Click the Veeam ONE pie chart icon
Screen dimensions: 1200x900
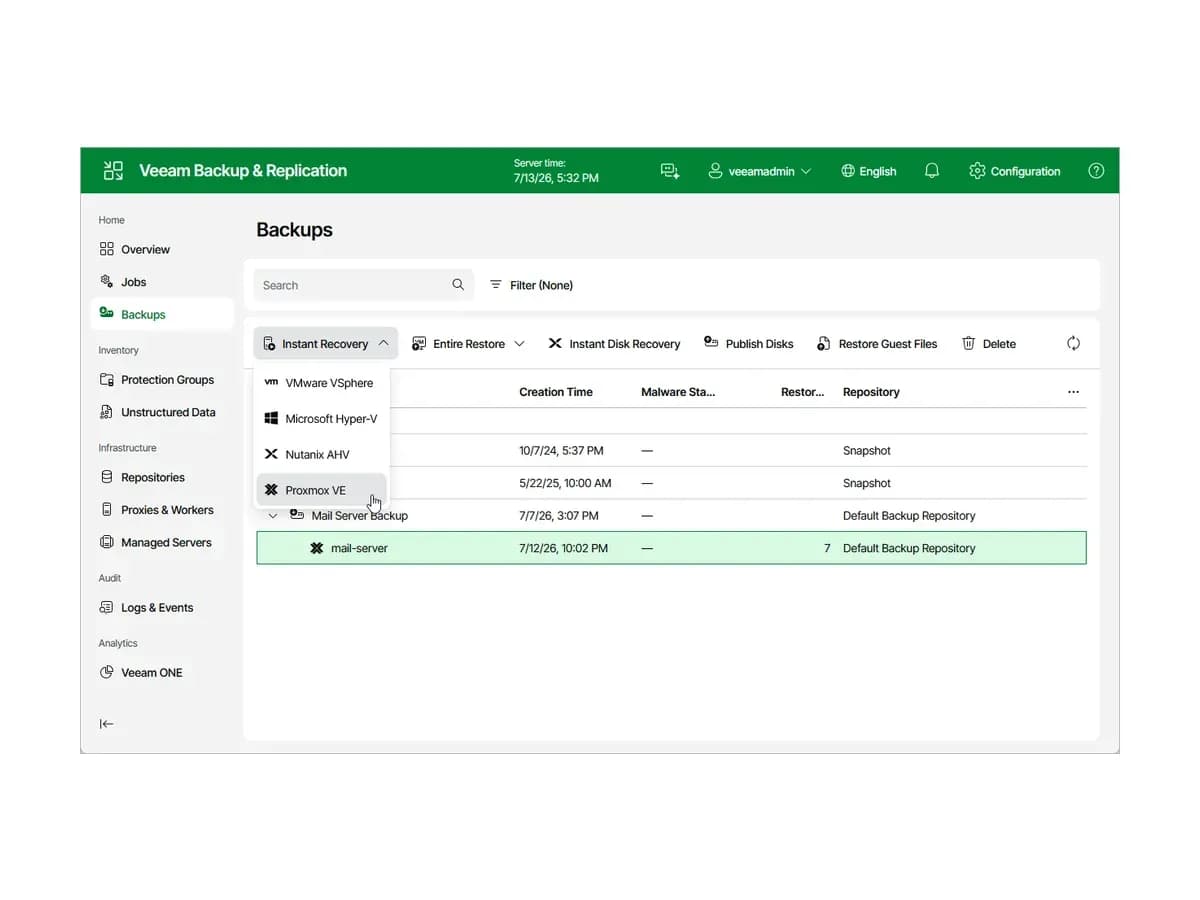coord(107,673)
